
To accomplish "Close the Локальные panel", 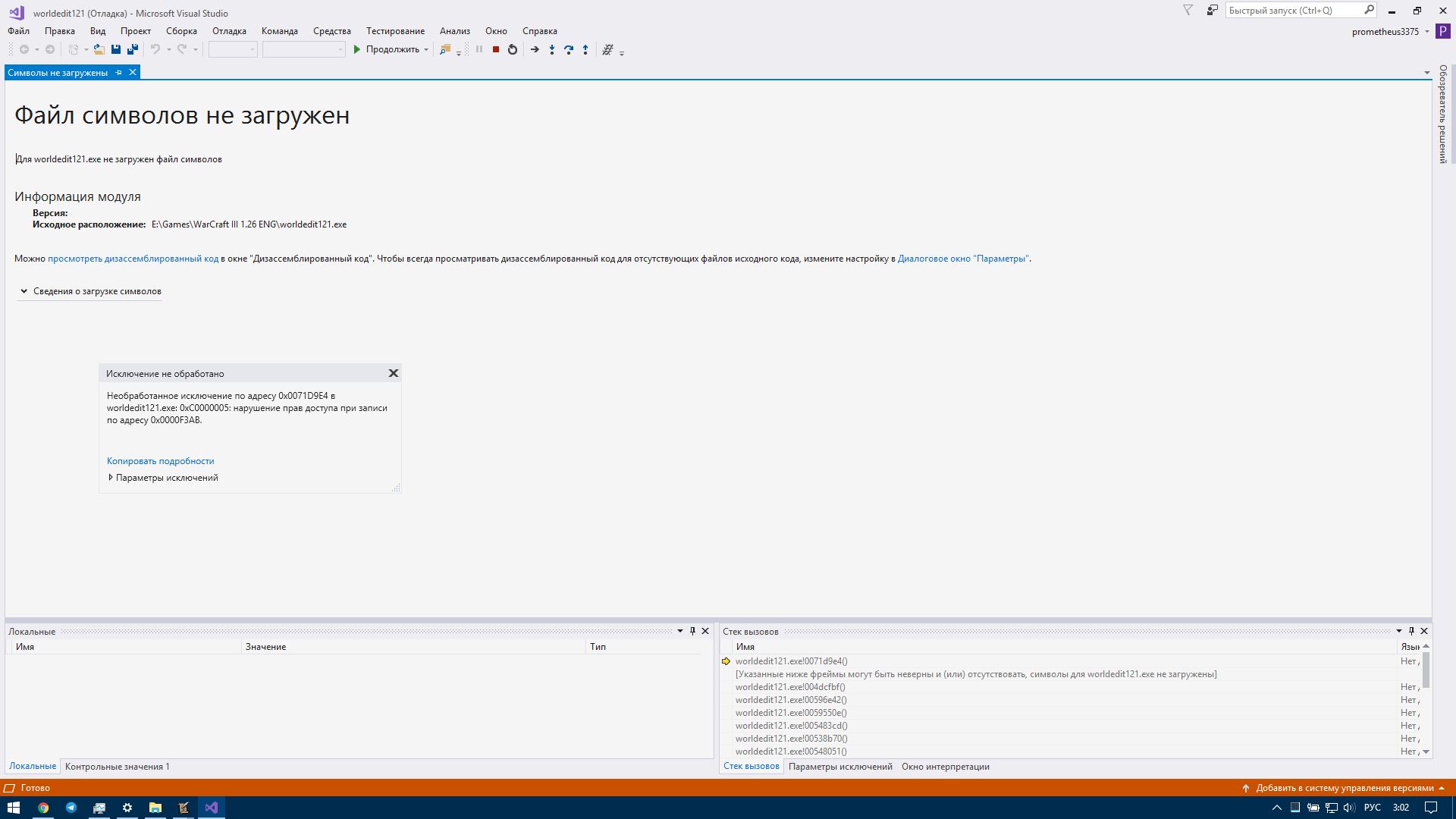I will [x=705, y=631].
